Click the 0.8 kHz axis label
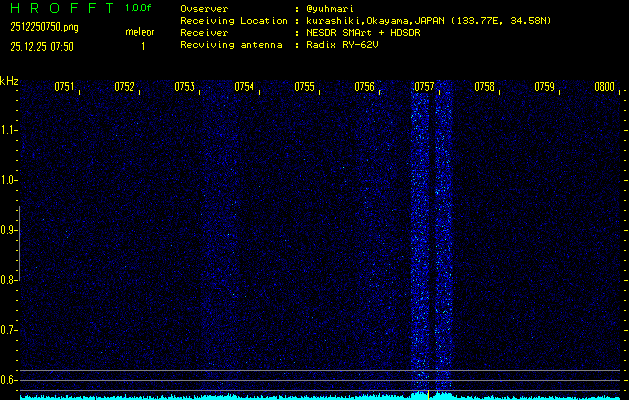This screenshot has height=400, width=629. coord(7,280)
